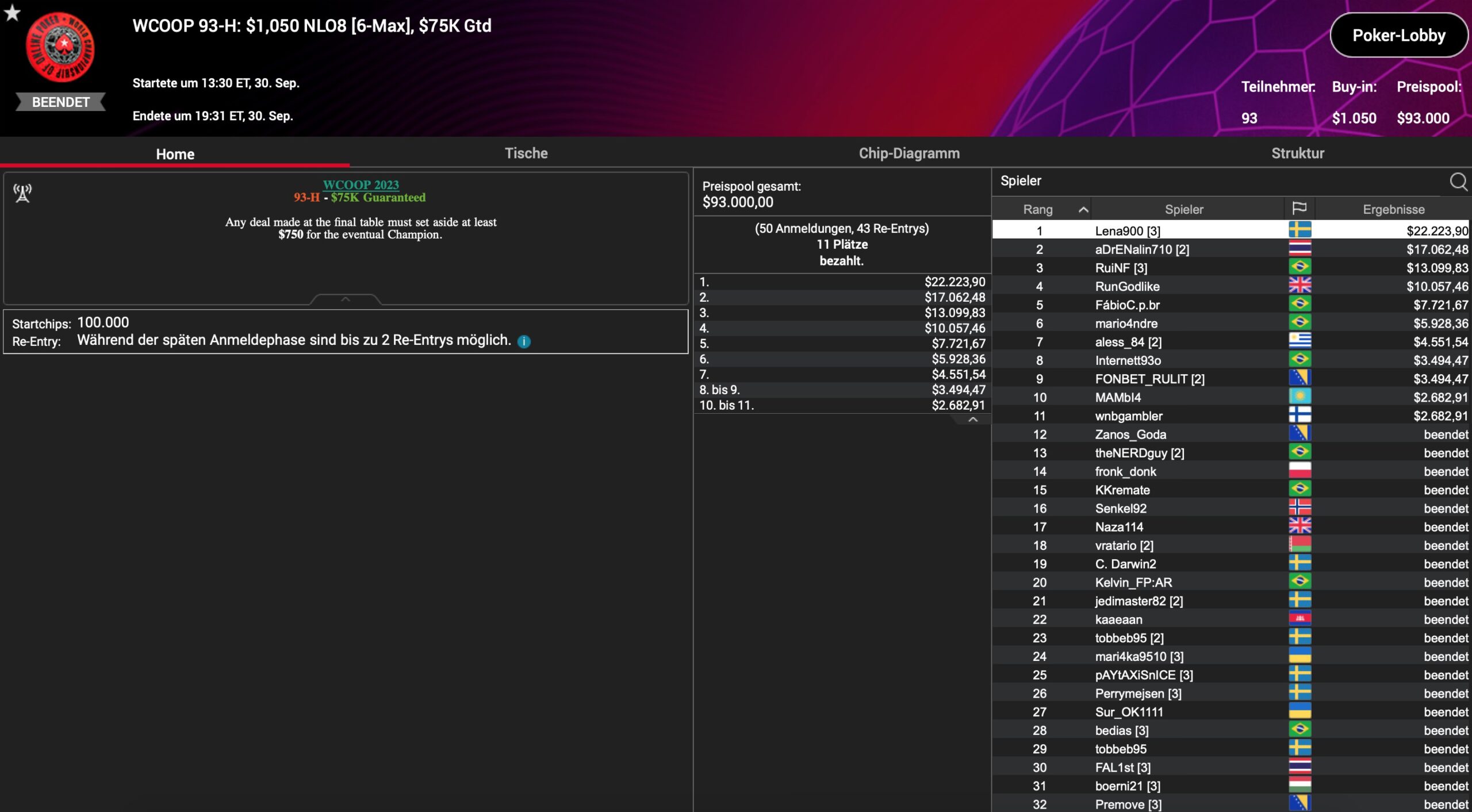Click RuiNF's Brazil flag
The image size is (1472, 812).
1299,267
